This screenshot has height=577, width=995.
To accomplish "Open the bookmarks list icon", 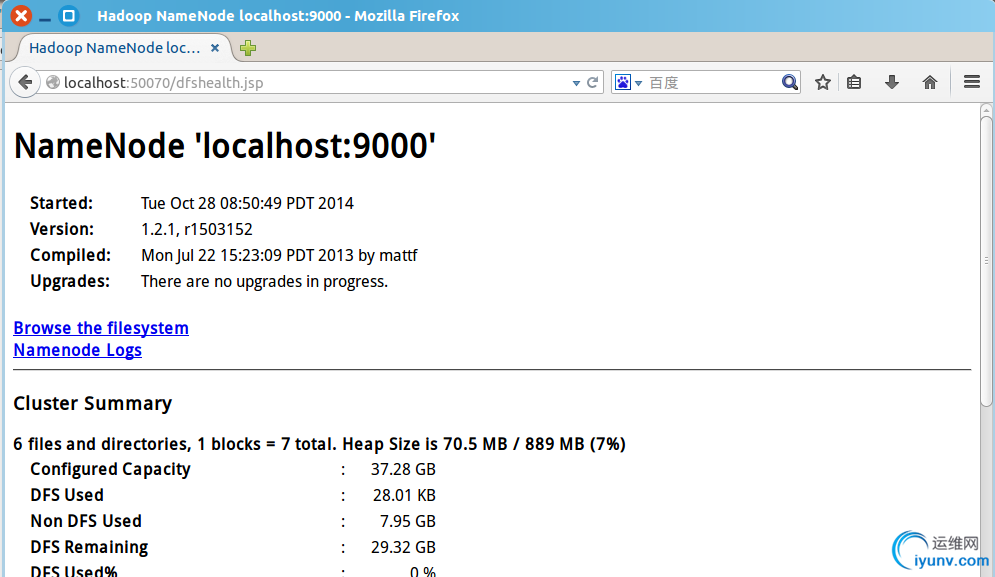I will tap(854, 82).
